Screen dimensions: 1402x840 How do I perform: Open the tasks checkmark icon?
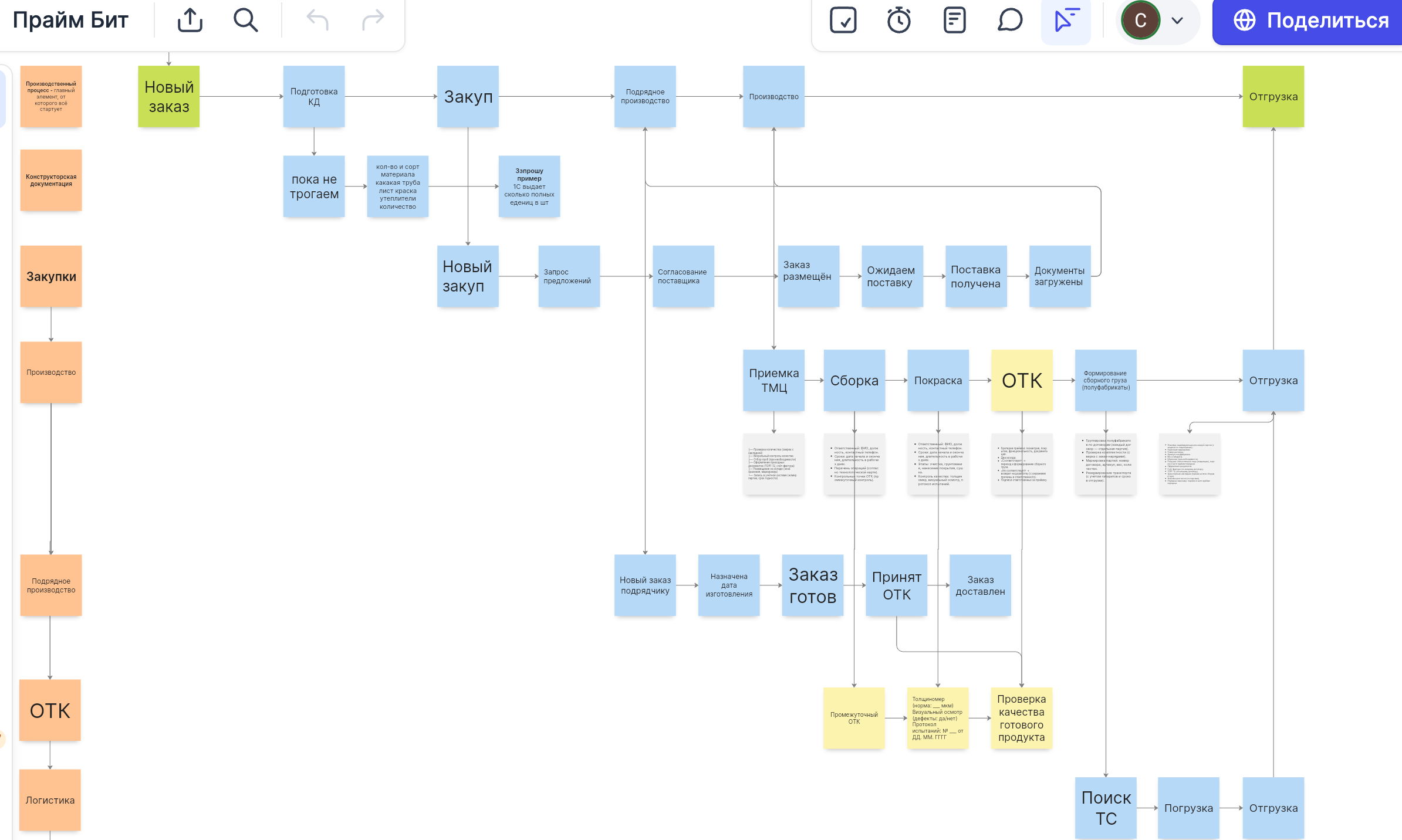coord(843,21)
